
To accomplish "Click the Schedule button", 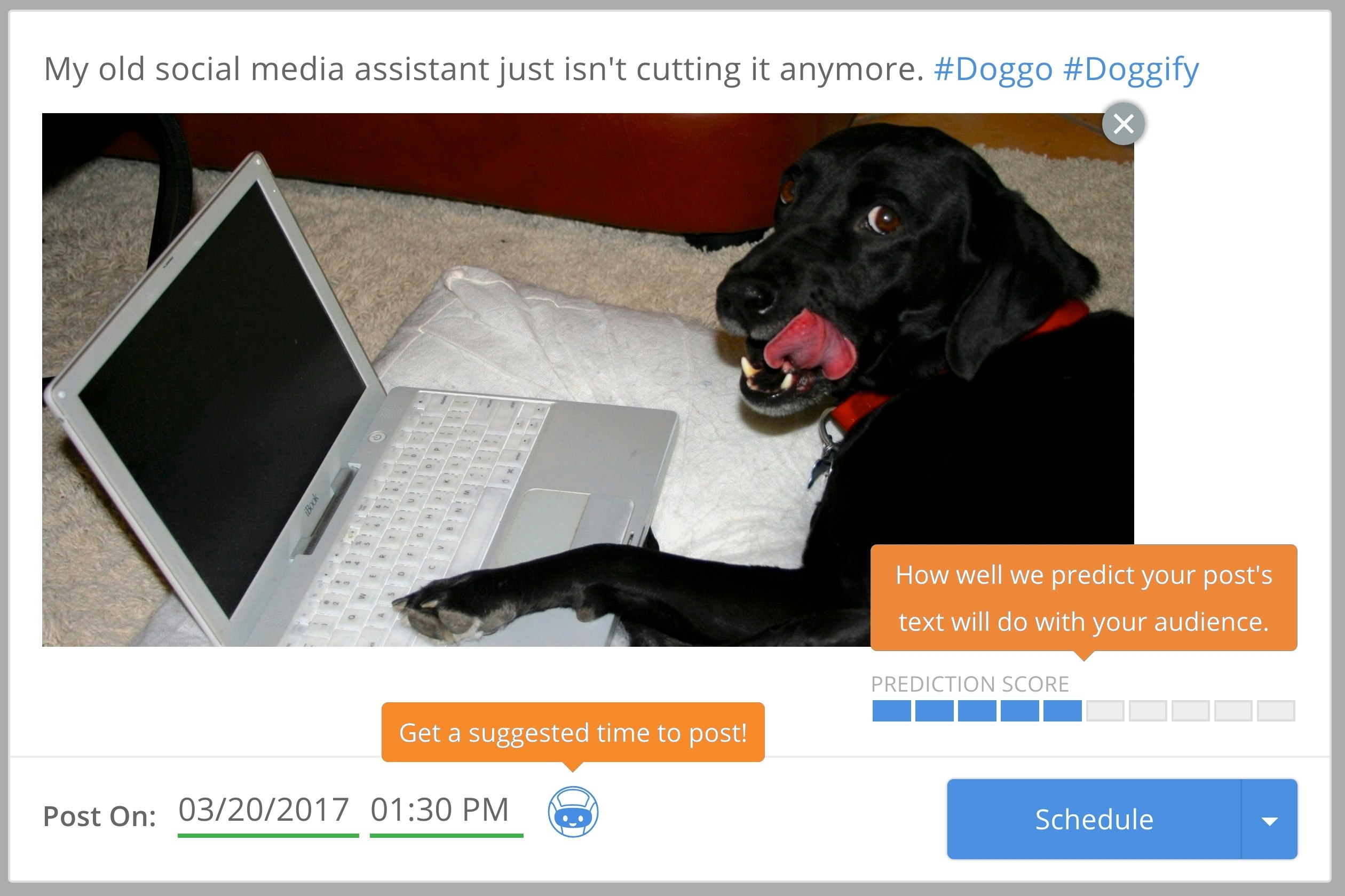I will click(x=1094, y=819).
